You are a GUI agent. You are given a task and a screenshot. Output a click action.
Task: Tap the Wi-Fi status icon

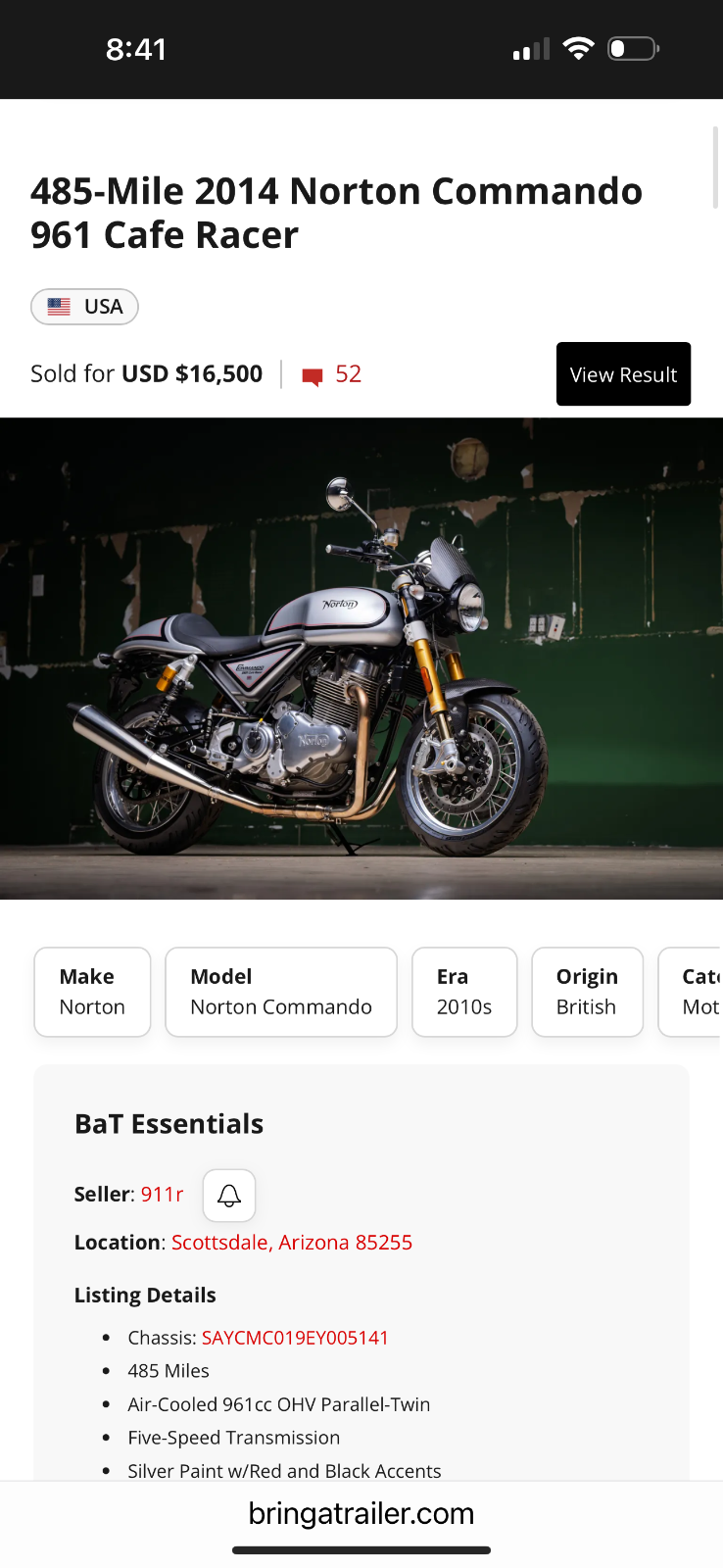coord(579,48)
